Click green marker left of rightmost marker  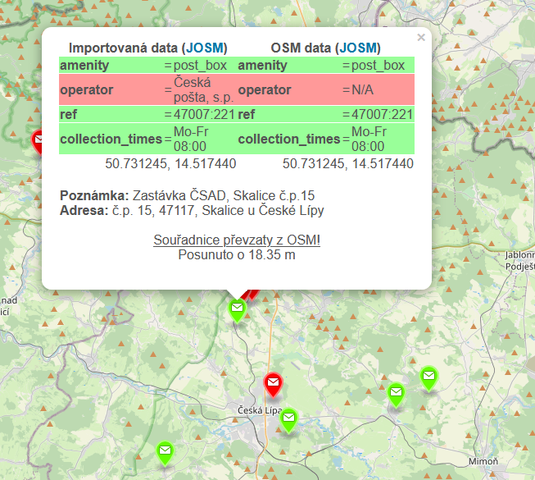click(x=396, y=395)
